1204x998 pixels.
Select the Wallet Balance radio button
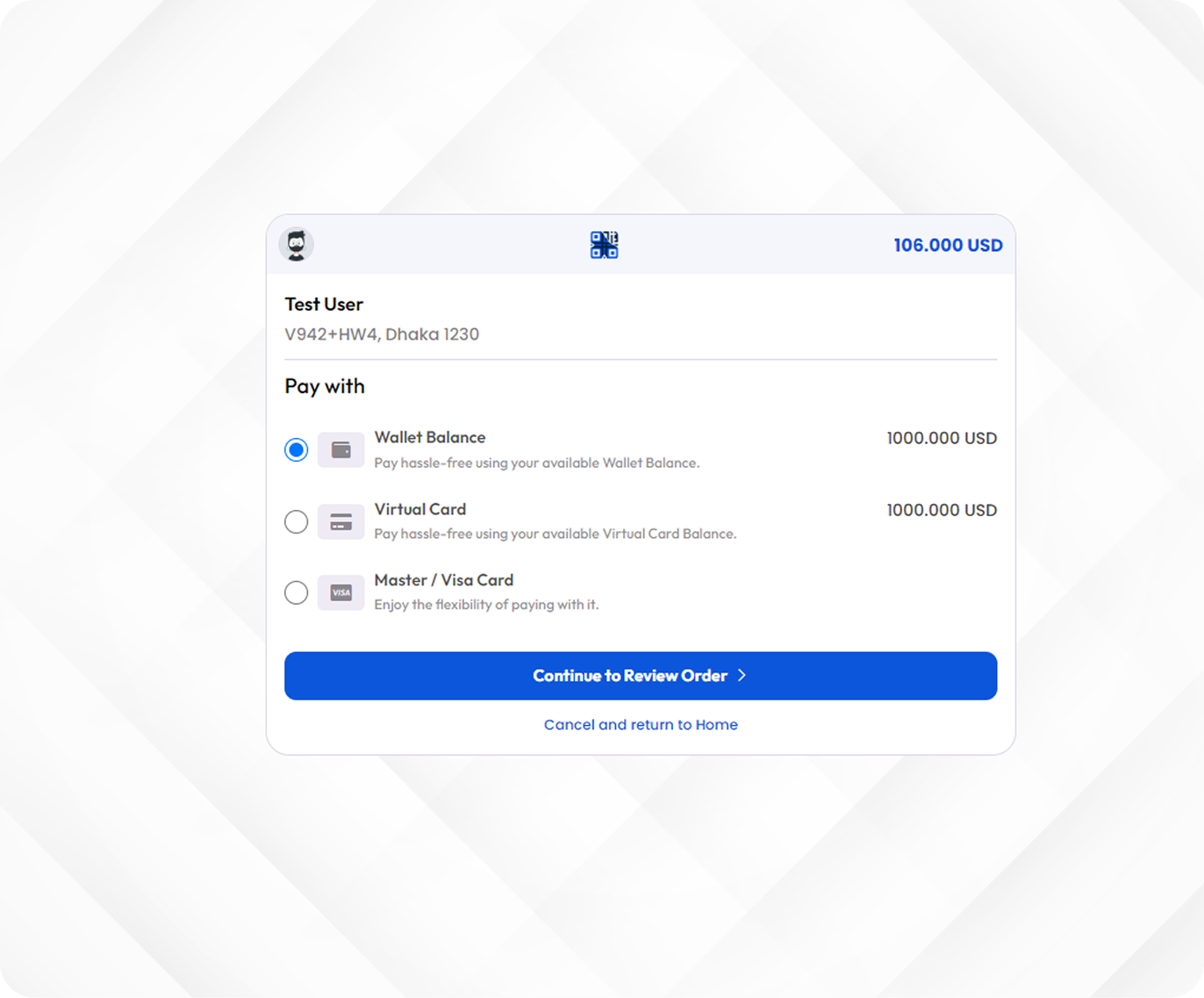pos(297,450)
